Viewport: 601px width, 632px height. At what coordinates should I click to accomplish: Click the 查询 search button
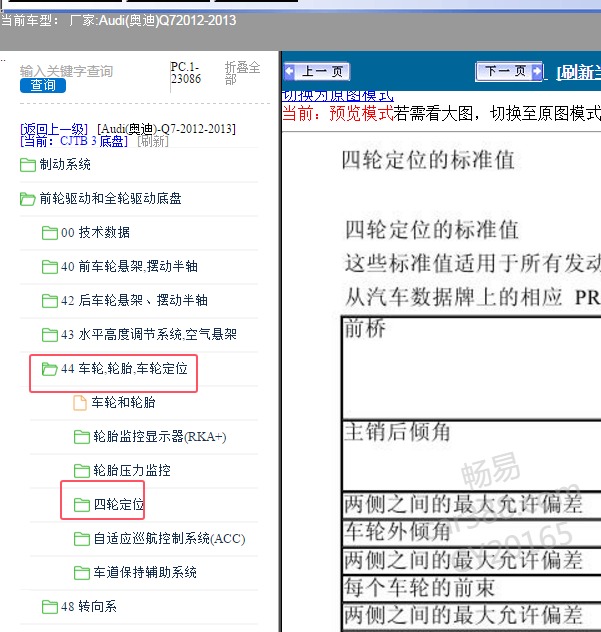coord(43,85)
